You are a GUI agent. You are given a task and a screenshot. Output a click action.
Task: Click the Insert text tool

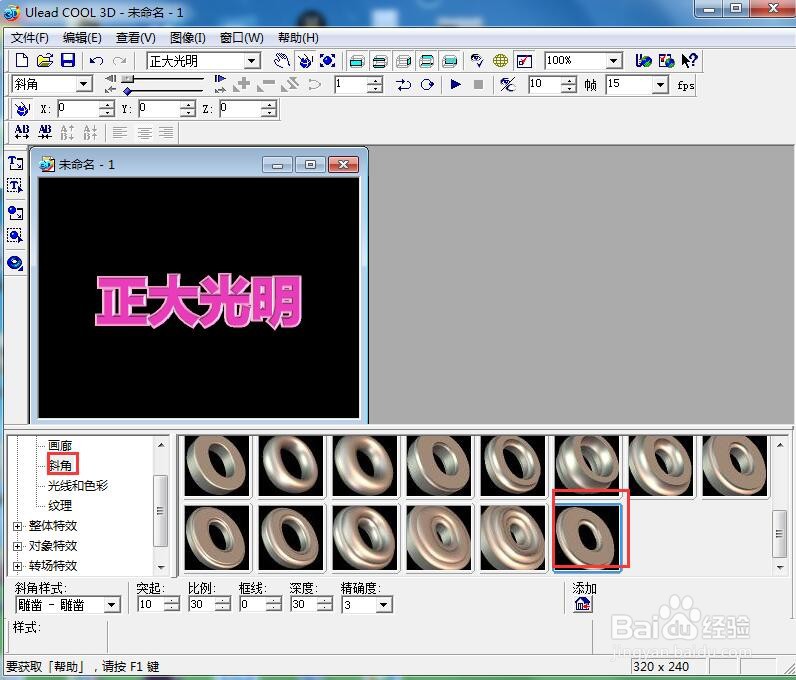tap(15, 163)
